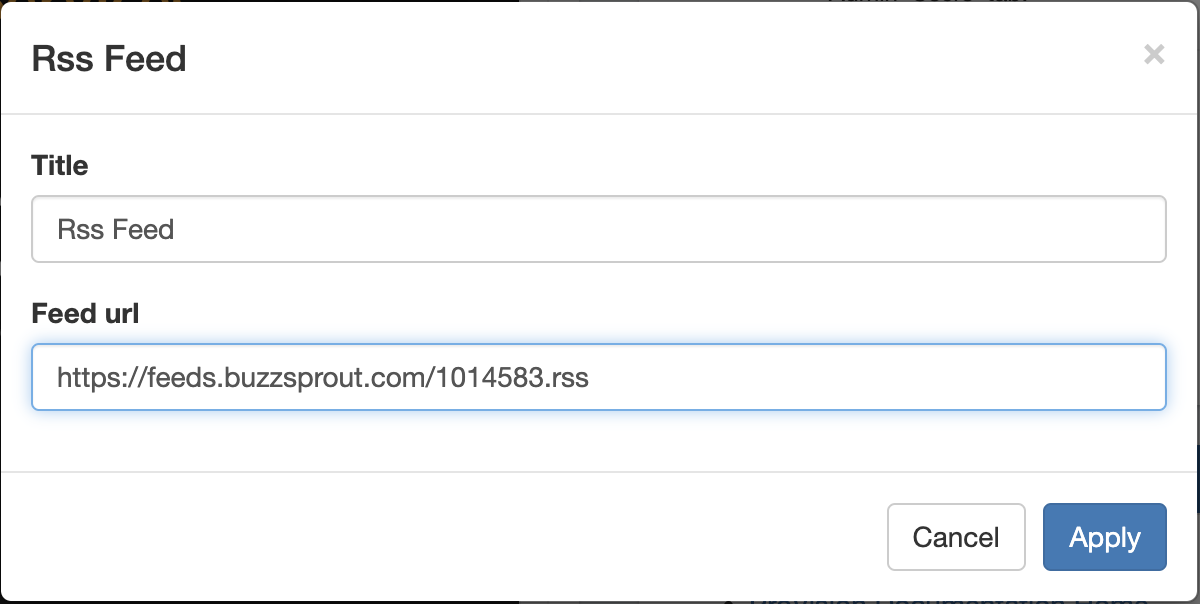Viewport: 1200px width, 604px height.
Task: Click the "Rss Feed" dialog heading
Action: pyautogui.click(x=109, y=59)
